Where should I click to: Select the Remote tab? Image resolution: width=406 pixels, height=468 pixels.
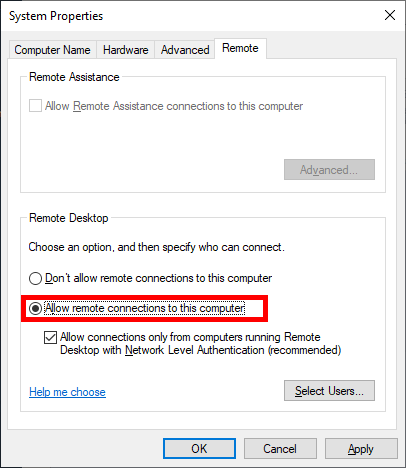pyautogui.click(x=240, y=48)
